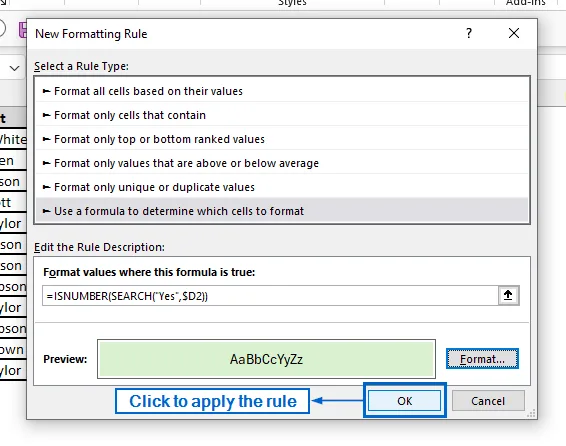Pick 'Format only values above or below average'
Viewport: 566px width, 446px height.
[282, 163]
